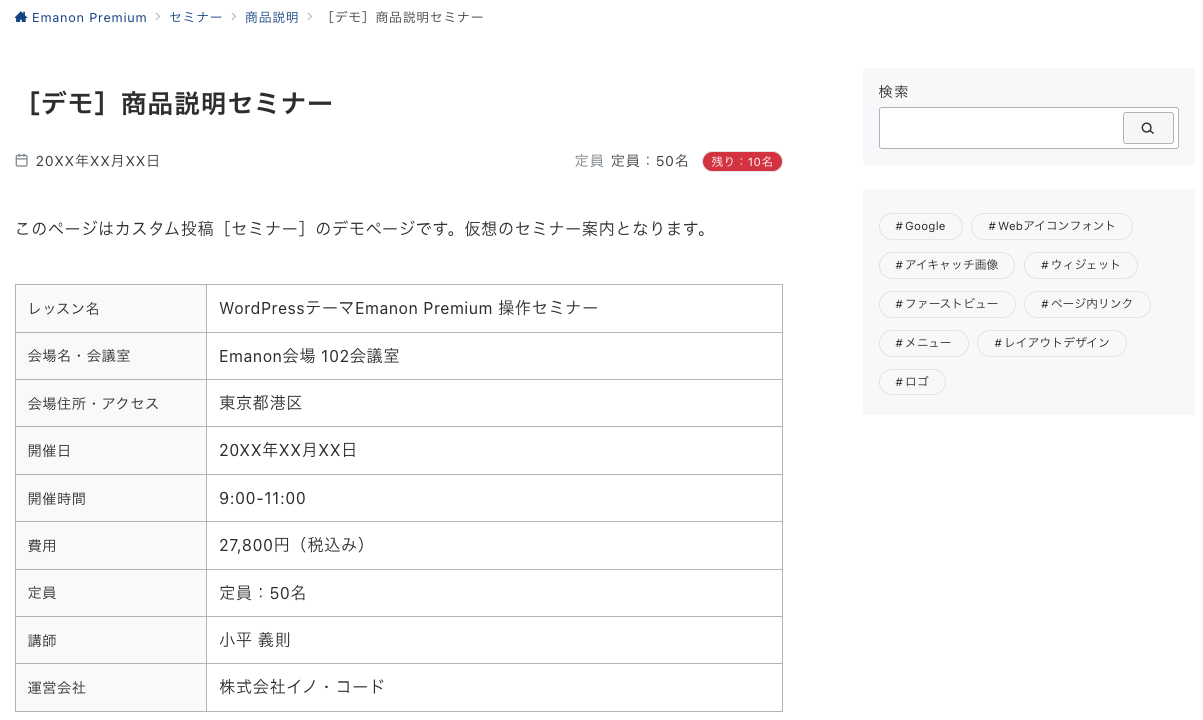Open the #ロゴ tag
This screenshot has width=1203, height=720.
[x=912, y=382]
